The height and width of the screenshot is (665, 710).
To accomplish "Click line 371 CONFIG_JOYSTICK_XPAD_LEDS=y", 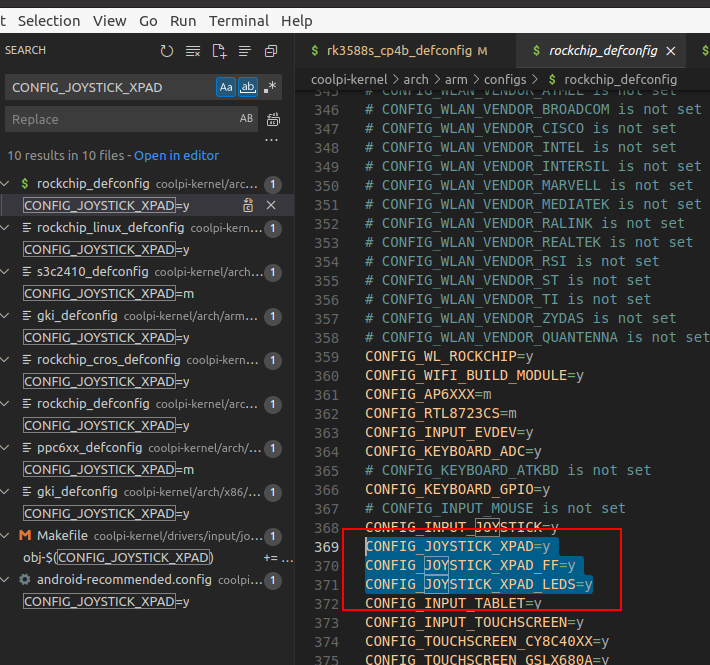I will tap(479, 584).
